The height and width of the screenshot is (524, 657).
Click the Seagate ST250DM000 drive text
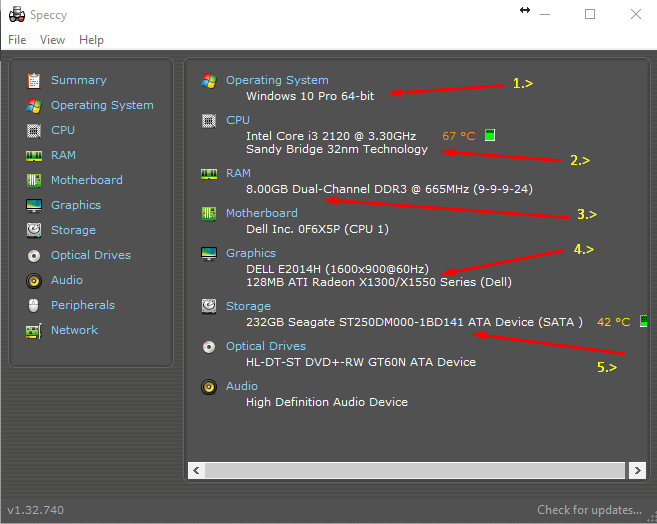pos(414,322)
